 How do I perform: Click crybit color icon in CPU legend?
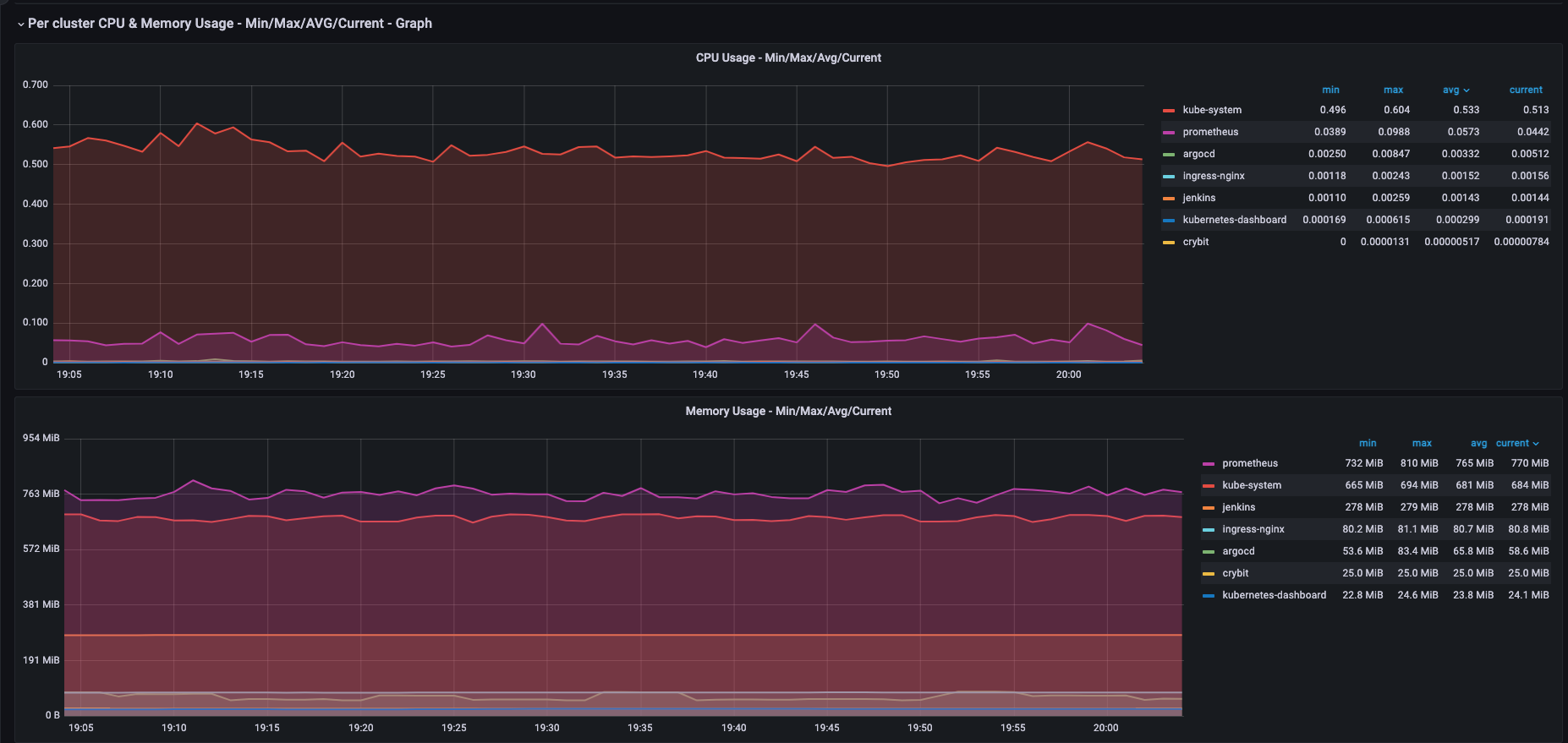pyautogui.click(x=1169, y=243)
